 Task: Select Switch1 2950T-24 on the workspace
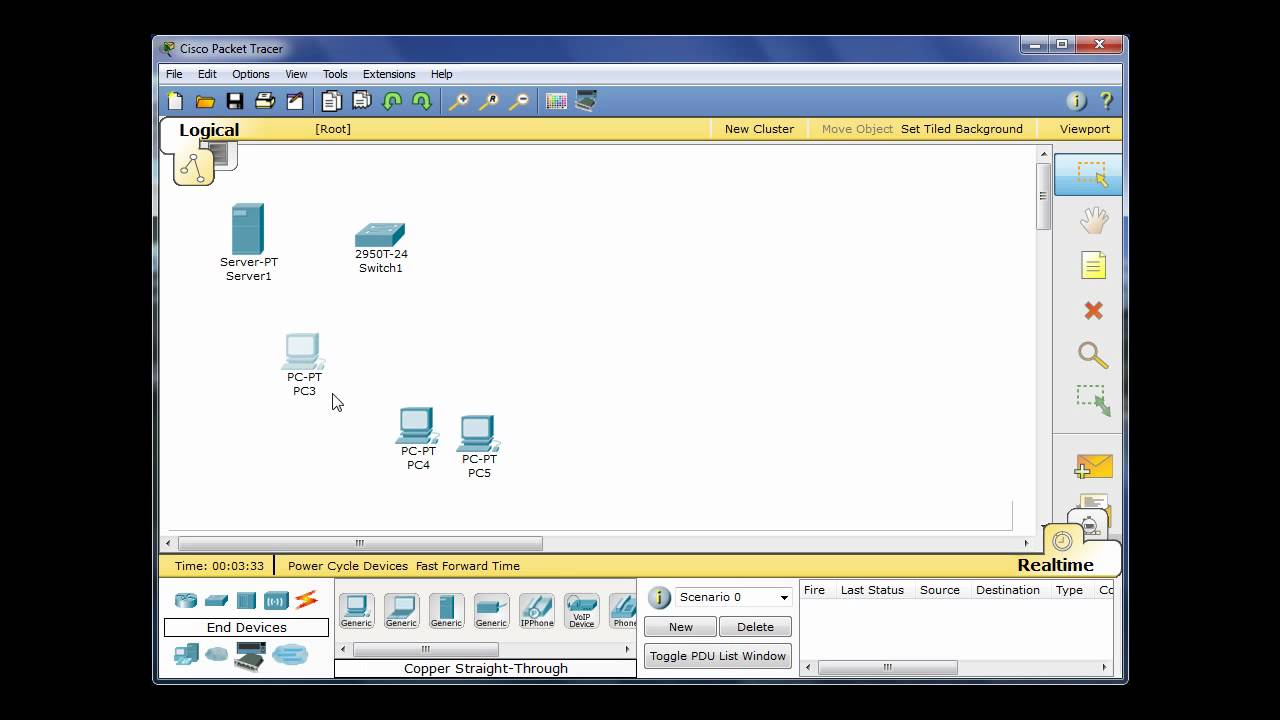pos(380,235)
